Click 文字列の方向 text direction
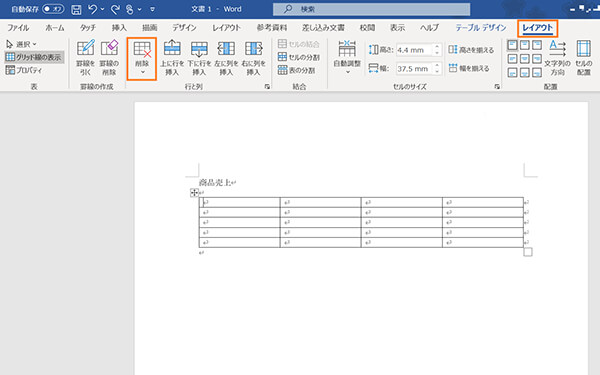Viewport: 600px width, 375px height. coord(557,57)
